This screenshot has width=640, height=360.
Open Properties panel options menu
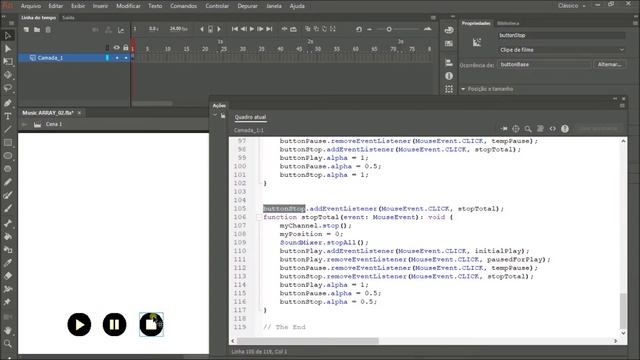[635, 23]
